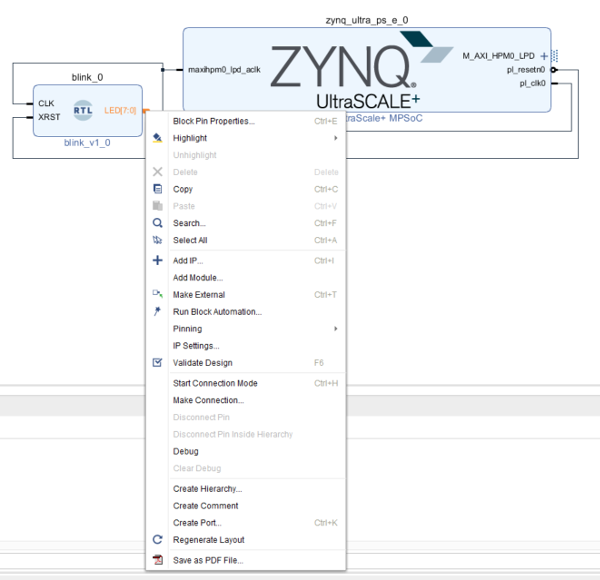Click the Highlight marker icon in menu

click(157, 138)
